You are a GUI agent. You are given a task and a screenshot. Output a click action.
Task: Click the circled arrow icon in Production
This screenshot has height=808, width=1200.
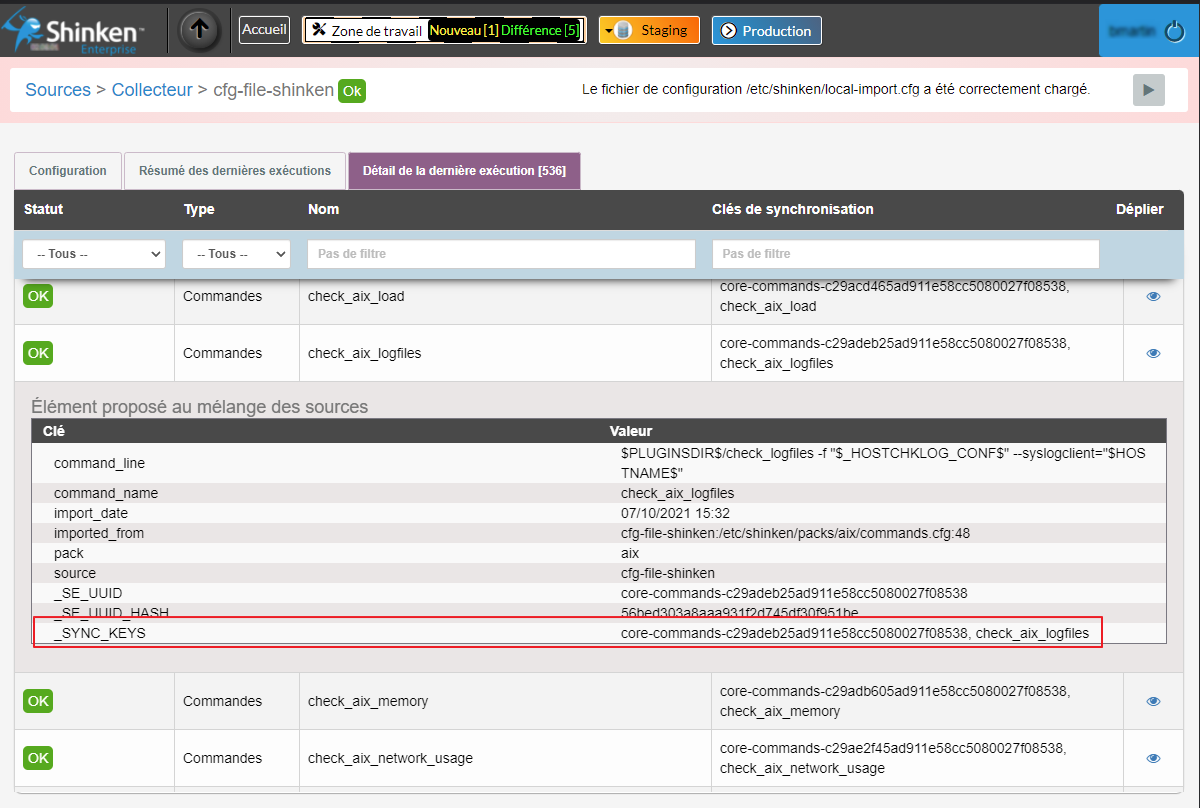click(x=728, y=31)
